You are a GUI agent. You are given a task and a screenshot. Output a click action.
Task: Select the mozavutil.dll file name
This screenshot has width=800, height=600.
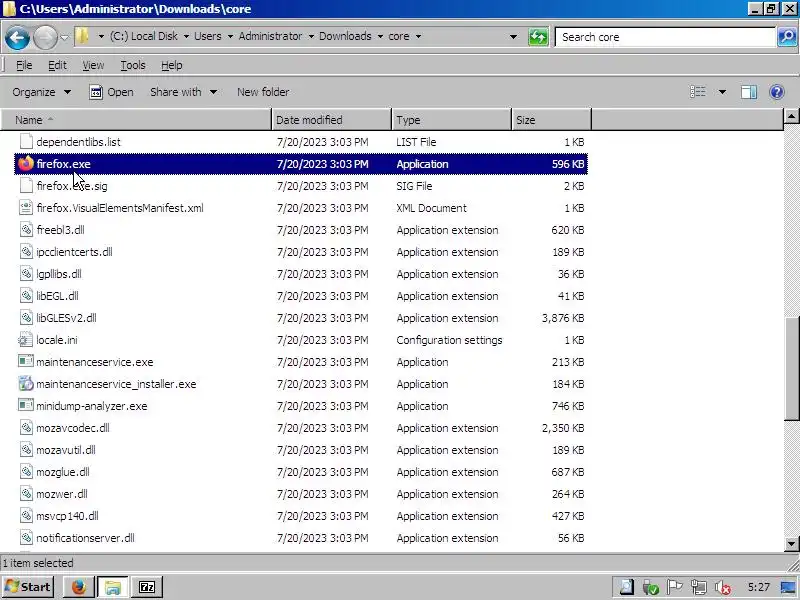[66, 450]
